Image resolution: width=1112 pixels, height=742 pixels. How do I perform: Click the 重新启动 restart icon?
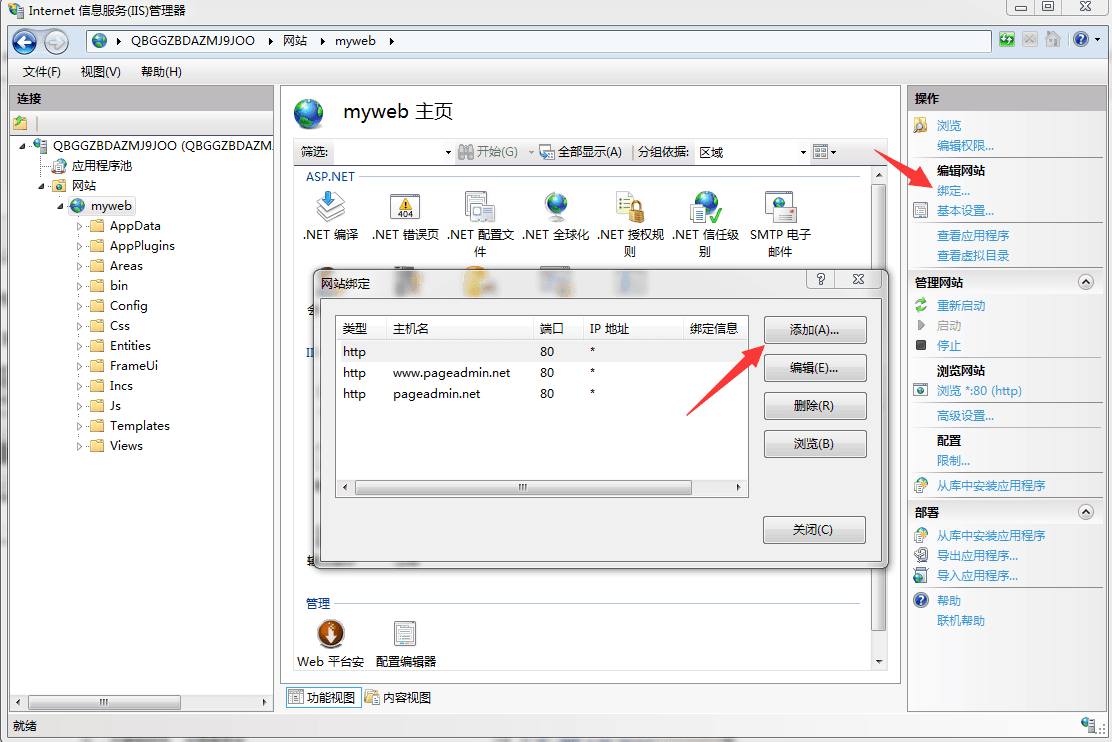pyautogui.click(x=922, y=304)
